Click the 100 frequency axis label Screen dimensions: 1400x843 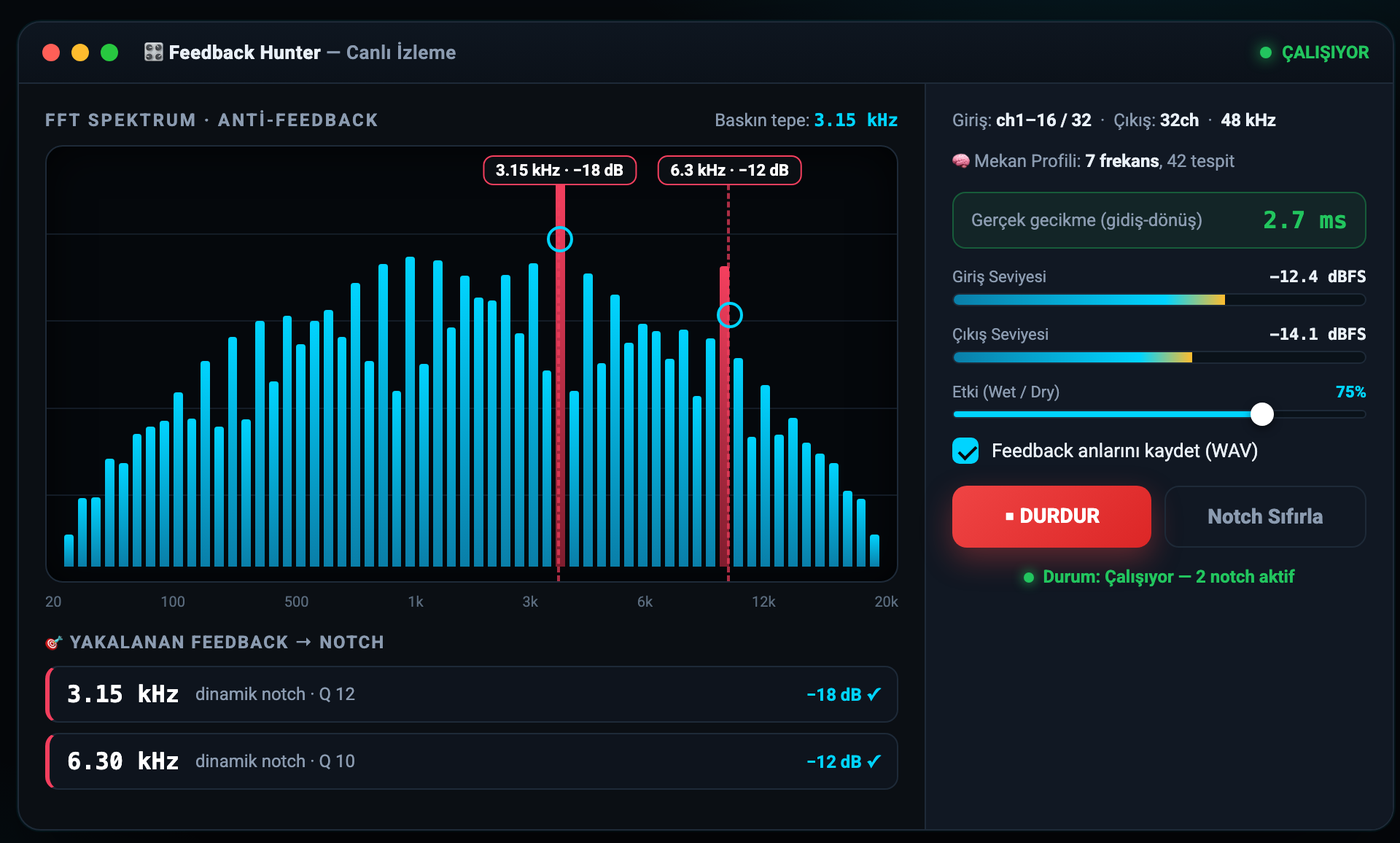pyautogui.click(x=173, y=602)
